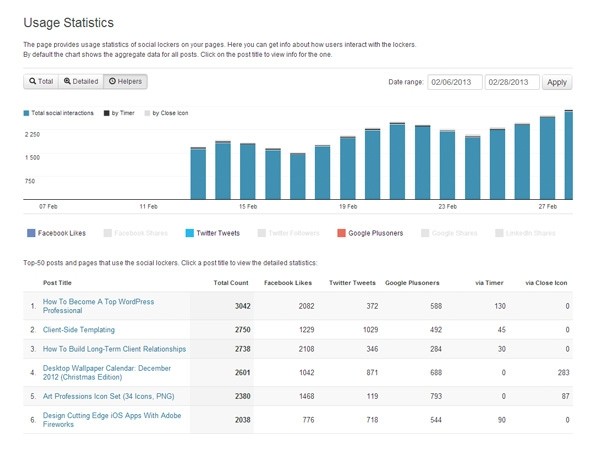Click the Apply date range button
Image resolution: width=600 pixels, height=450 pixels.
click(557, 82)
